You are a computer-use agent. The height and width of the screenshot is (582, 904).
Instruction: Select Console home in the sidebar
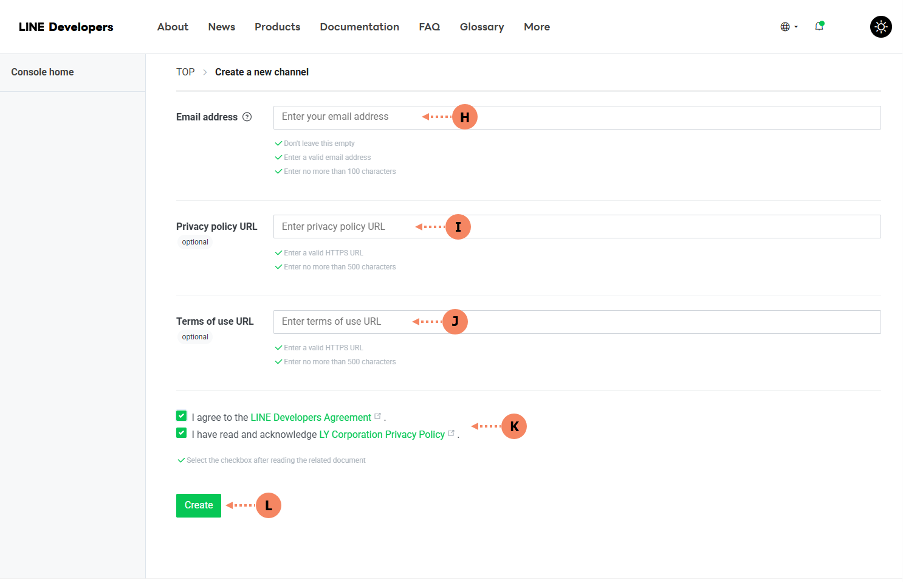click(x=42, y=72)
